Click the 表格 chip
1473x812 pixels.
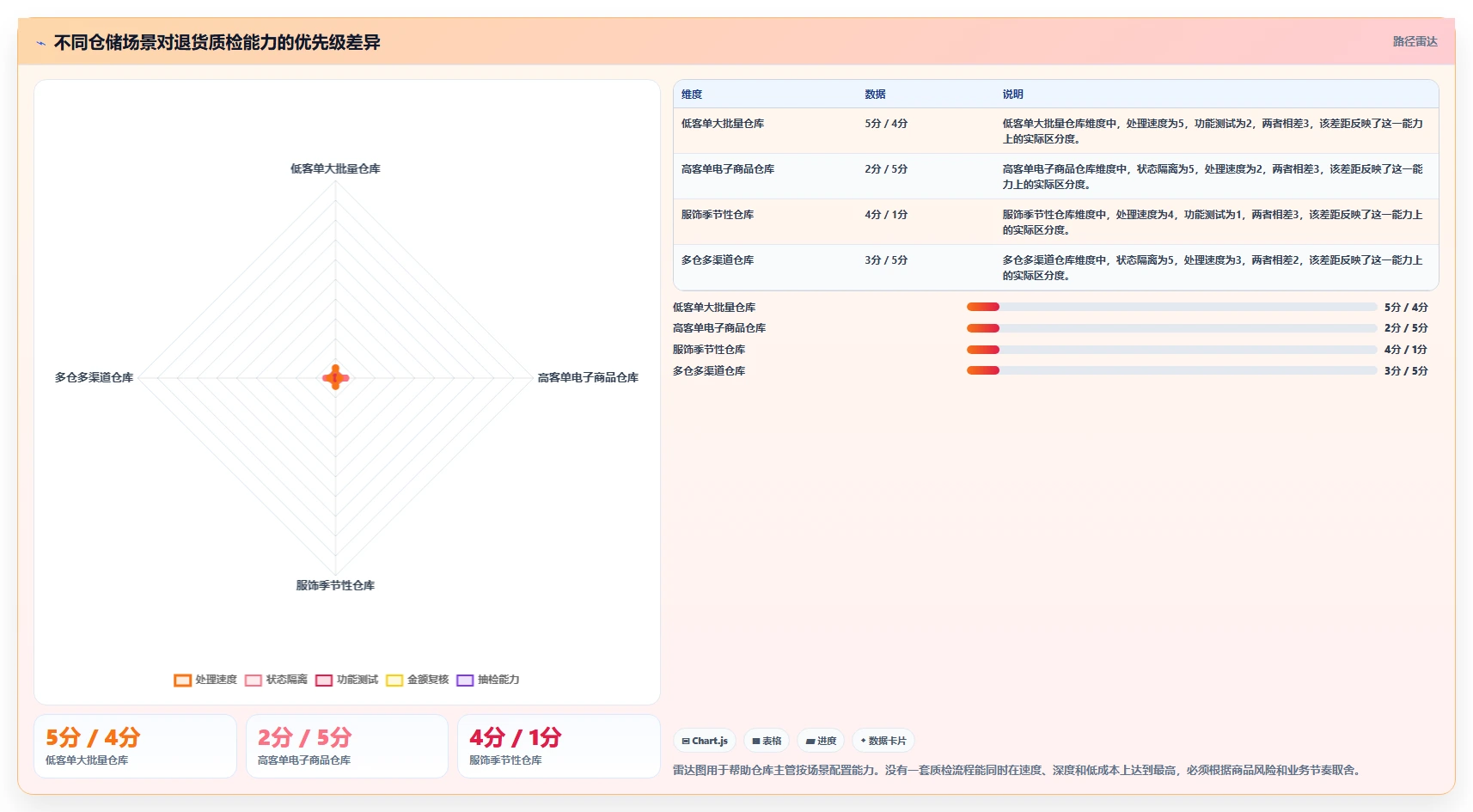click(x=767, y=741)
